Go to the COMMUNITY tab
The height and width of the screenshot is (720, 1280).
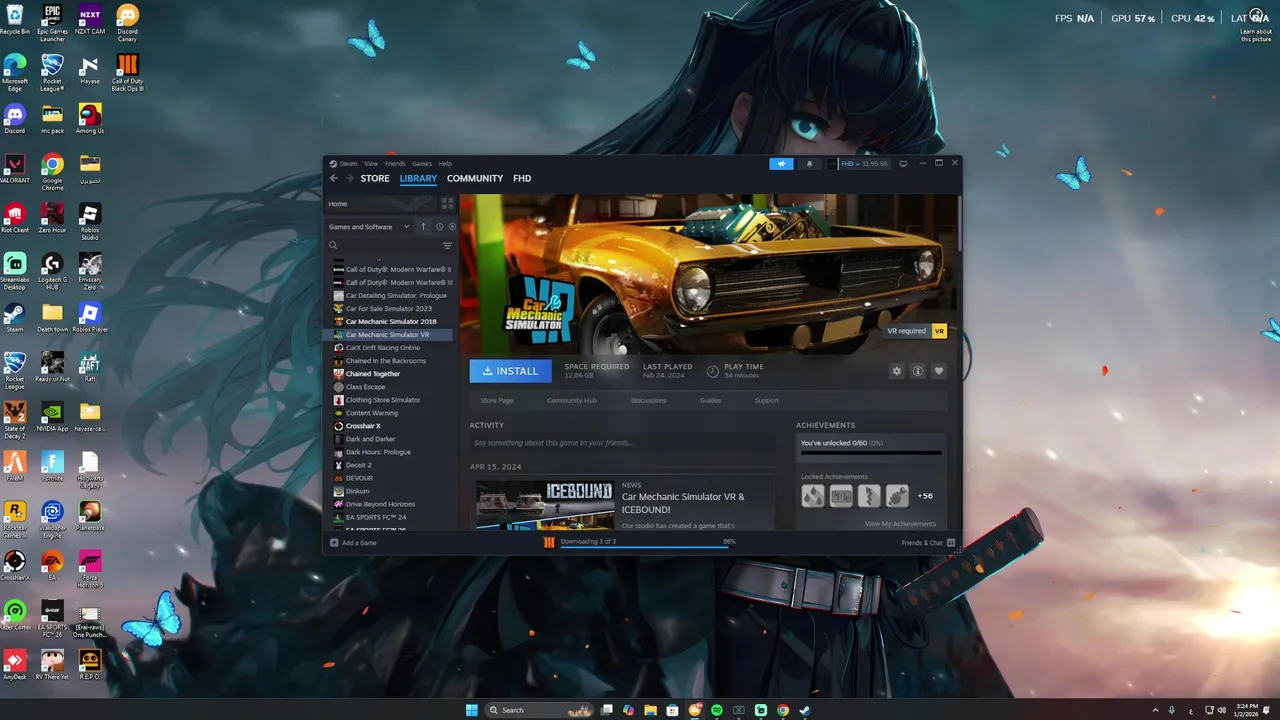(x=475, y=178)
